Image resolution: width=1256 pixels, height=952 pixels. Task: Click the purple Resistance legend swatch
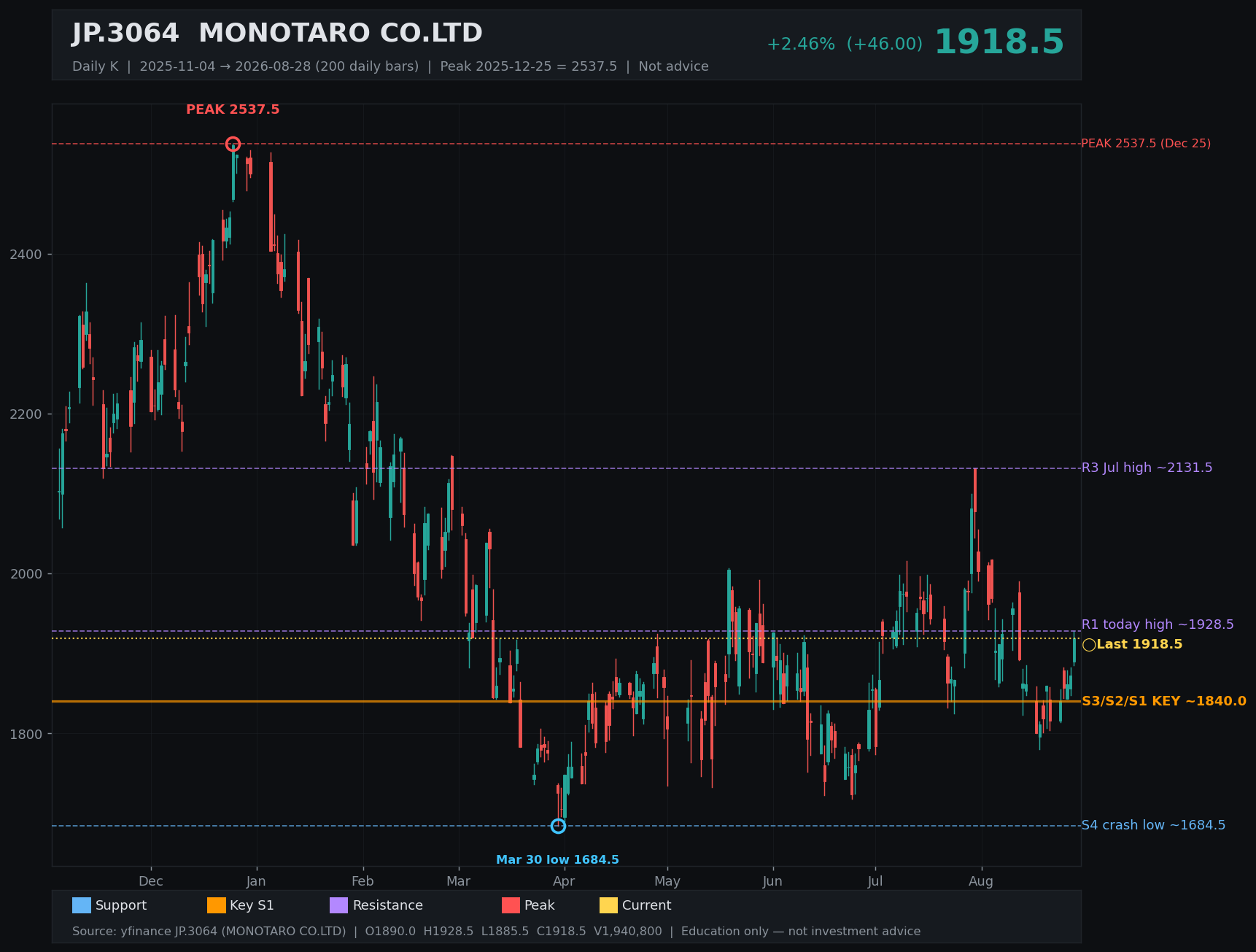[339, 905]
